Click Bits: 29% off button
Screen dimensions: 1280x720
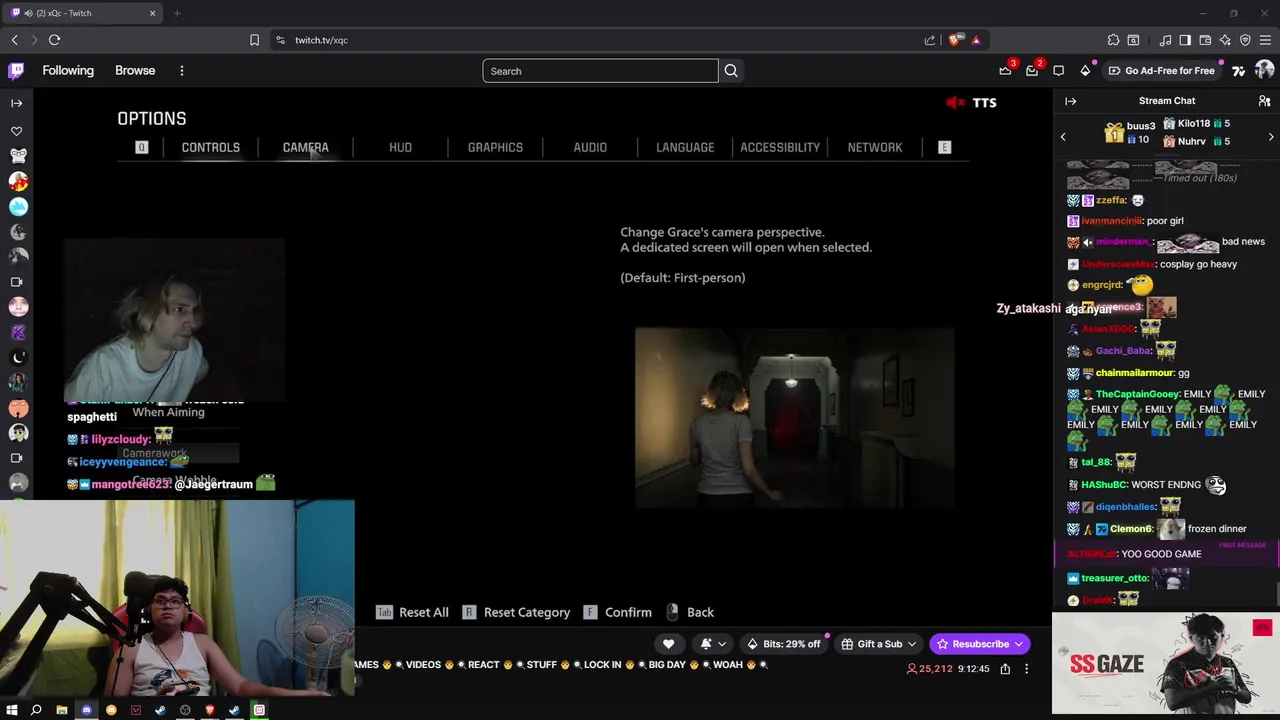pyautogui.click(x=784, y=644)
